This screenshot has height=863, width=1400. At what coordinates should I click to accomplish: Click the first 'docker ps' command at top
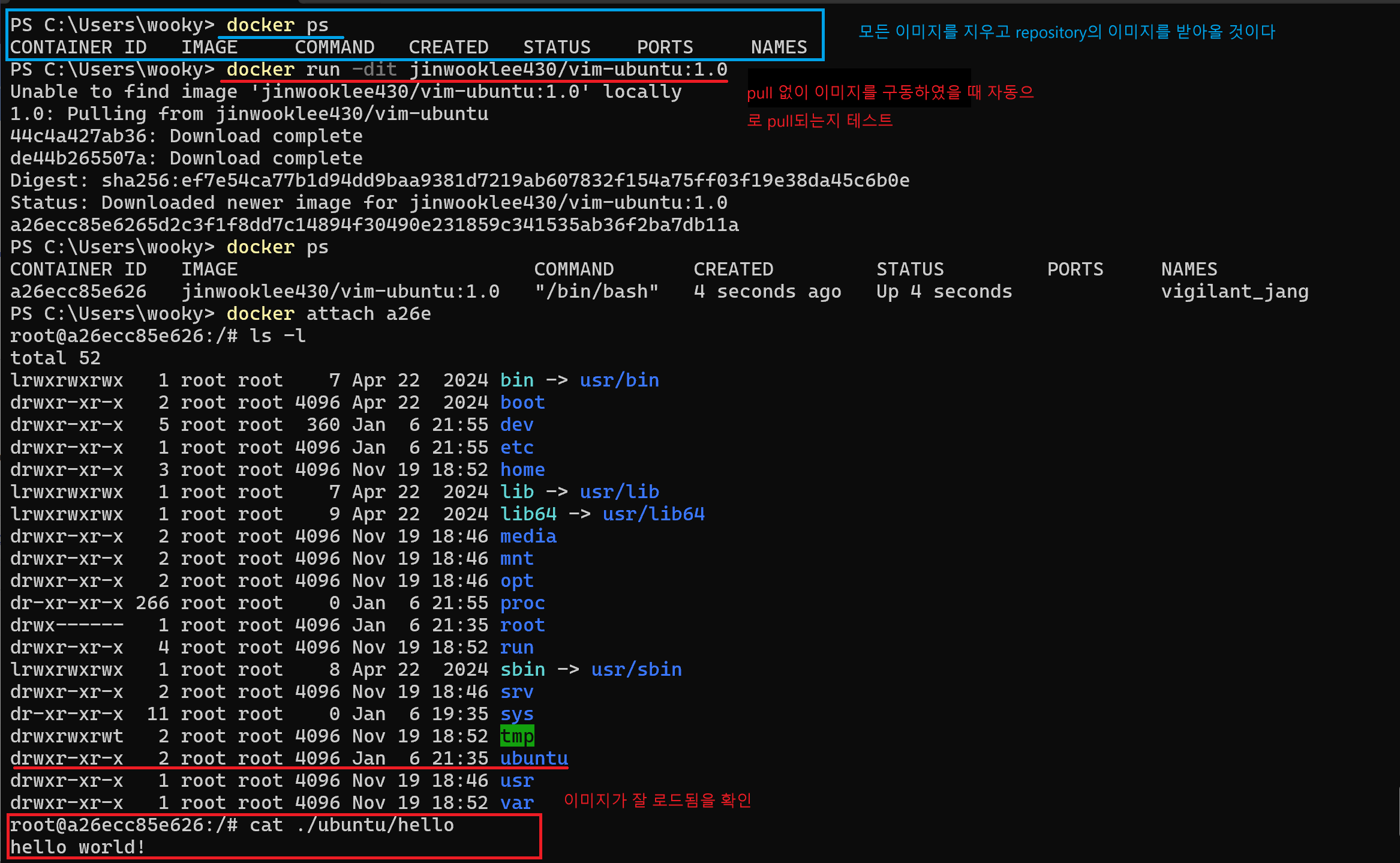[x=277, y=25]
